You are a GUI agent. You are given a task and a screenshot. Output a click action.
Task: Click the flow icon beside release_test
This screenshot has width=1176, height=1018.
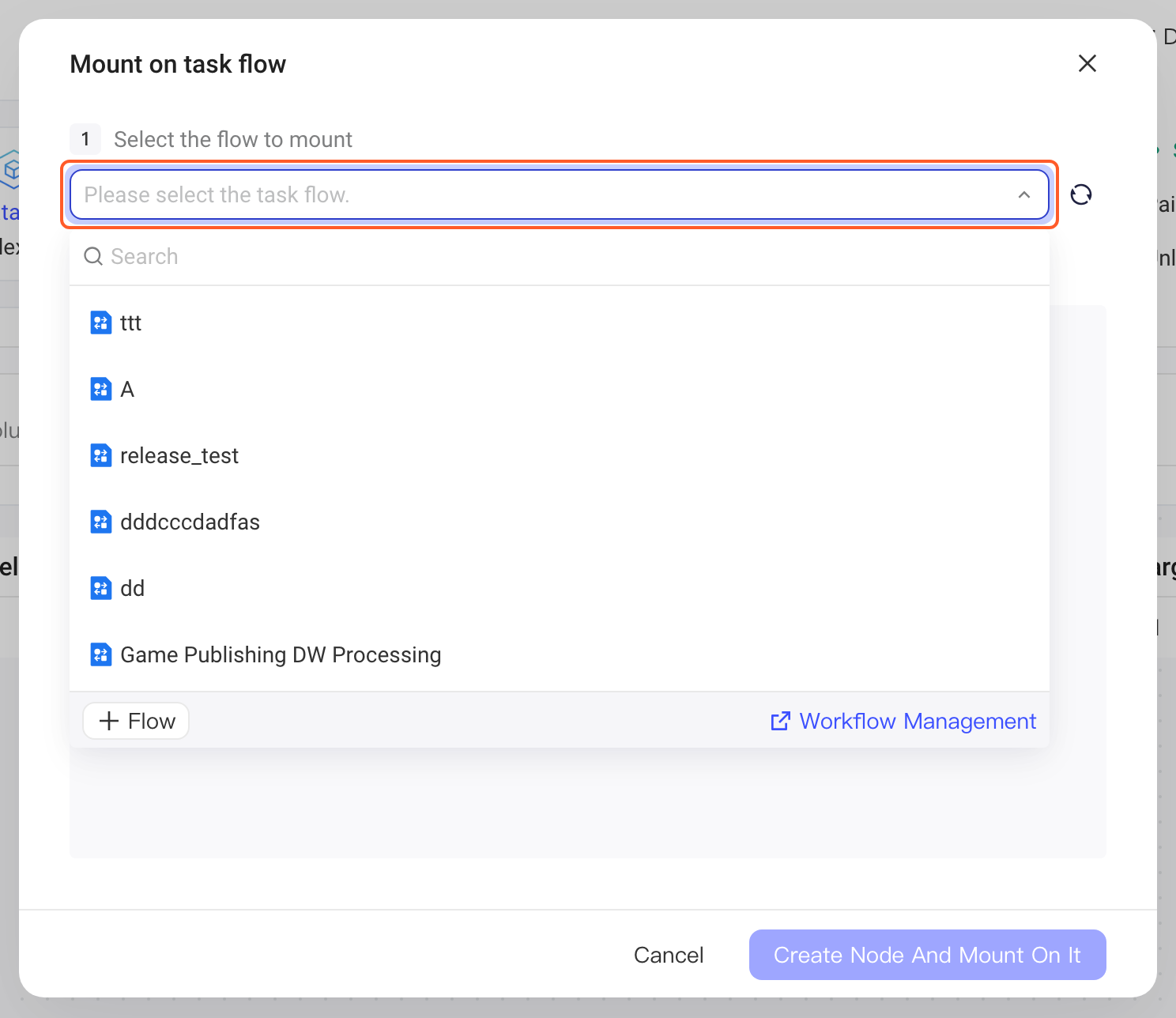[x=101, y=455]
